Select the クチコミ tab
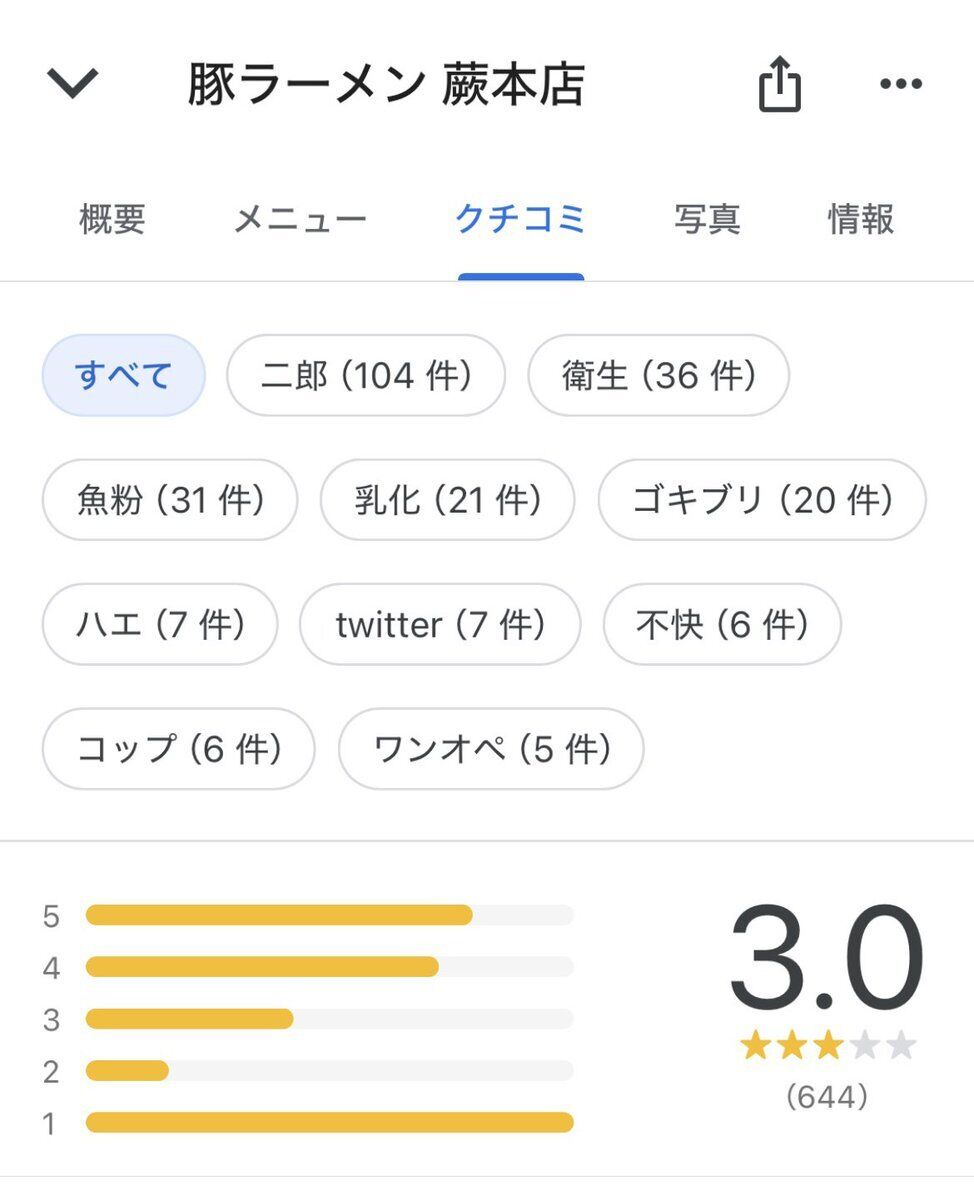The width and height of the screenshot is (974, 1200). (x=520, y=219)
